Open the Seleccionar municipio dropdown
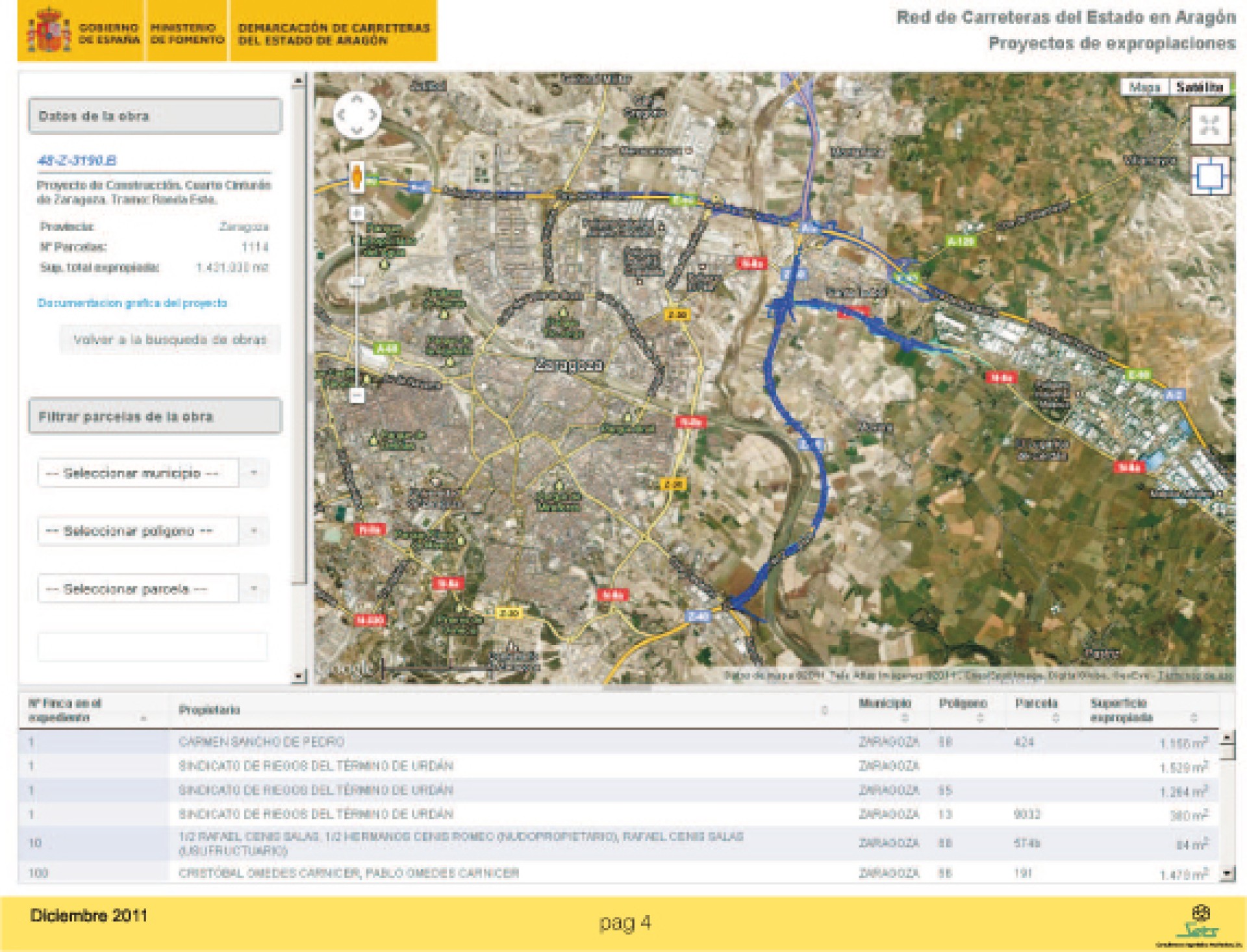Image resolution: width=1247 pixels, height=952 pixels. [153, 473]
